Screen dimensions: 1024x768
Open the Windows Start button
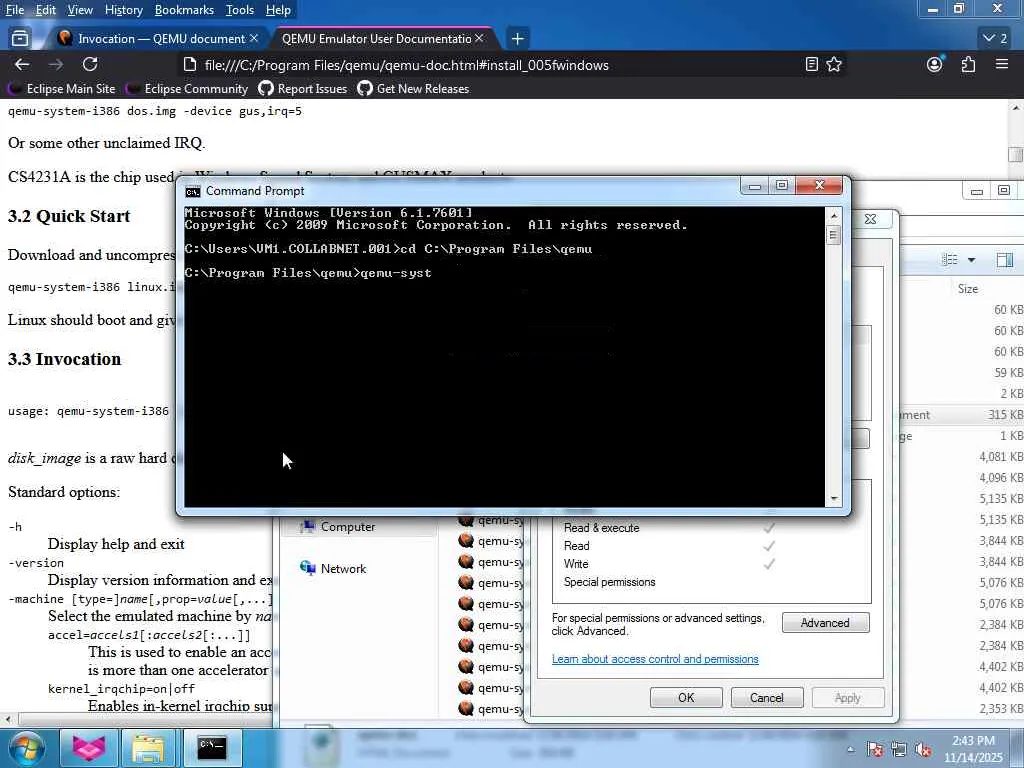click(x=26, y=748)
